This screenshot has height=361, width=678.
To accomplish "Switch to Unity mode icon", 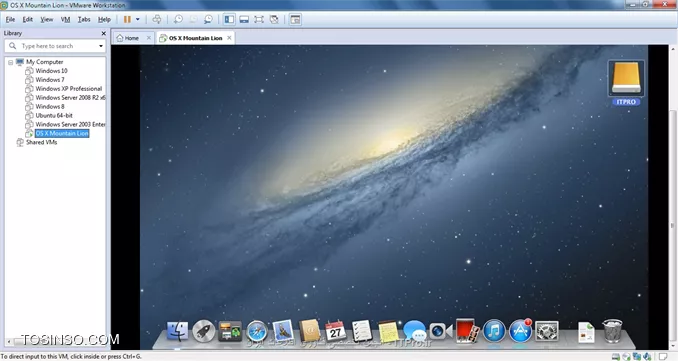I will click(x=274, y=19).
